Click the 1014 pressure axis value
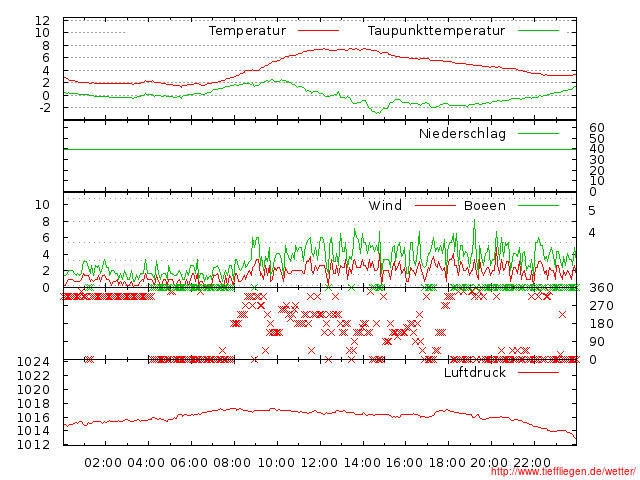 coord(33,431)
